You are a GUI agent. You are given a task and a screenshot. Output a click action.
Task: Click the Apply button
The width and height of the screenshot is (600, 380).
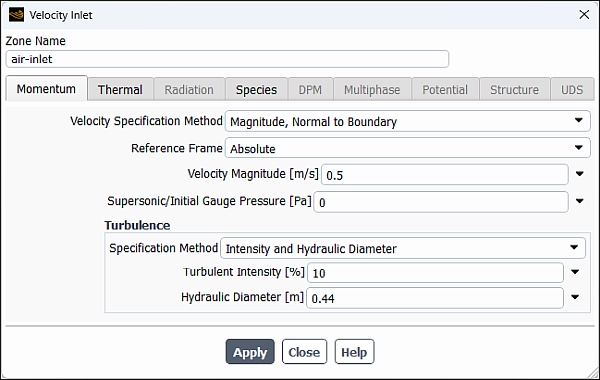250,352
